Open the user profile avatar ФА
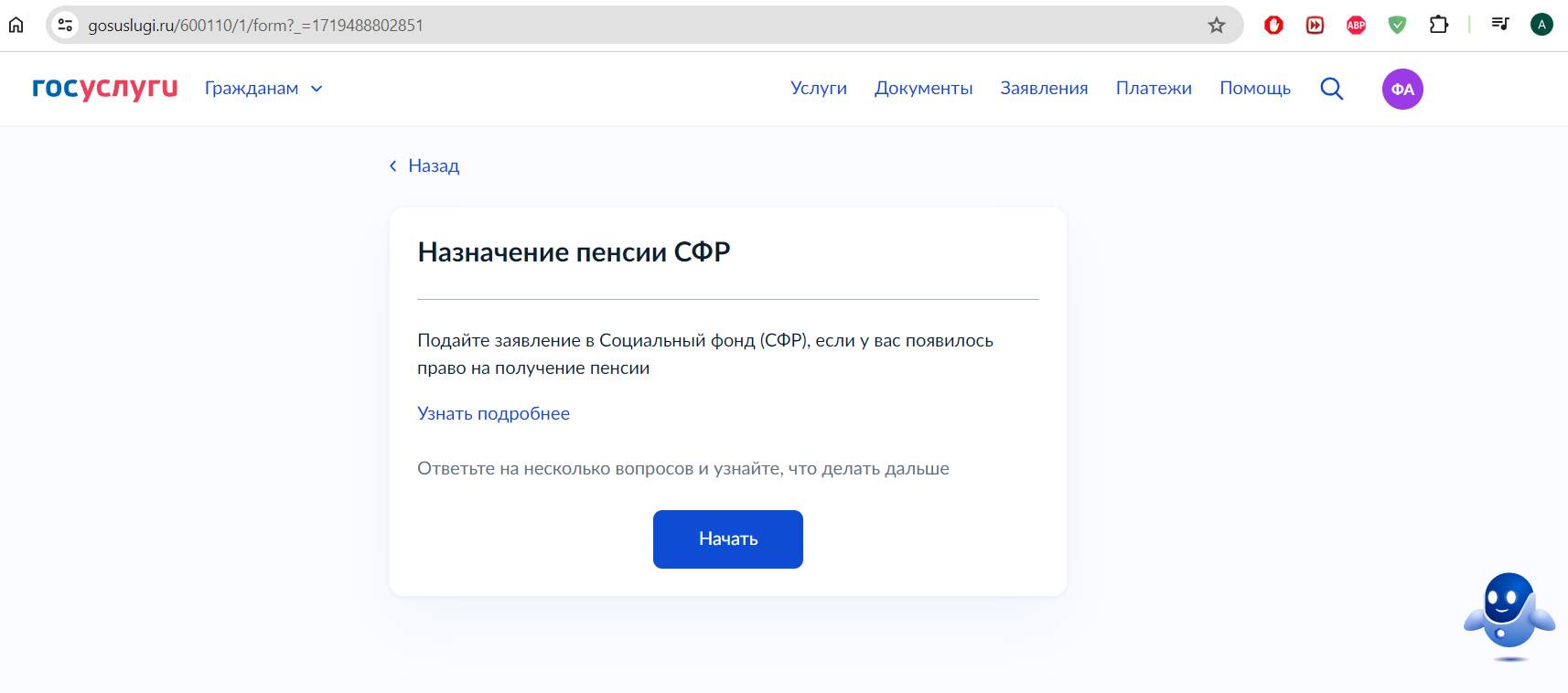 [x=1402, y=89]
